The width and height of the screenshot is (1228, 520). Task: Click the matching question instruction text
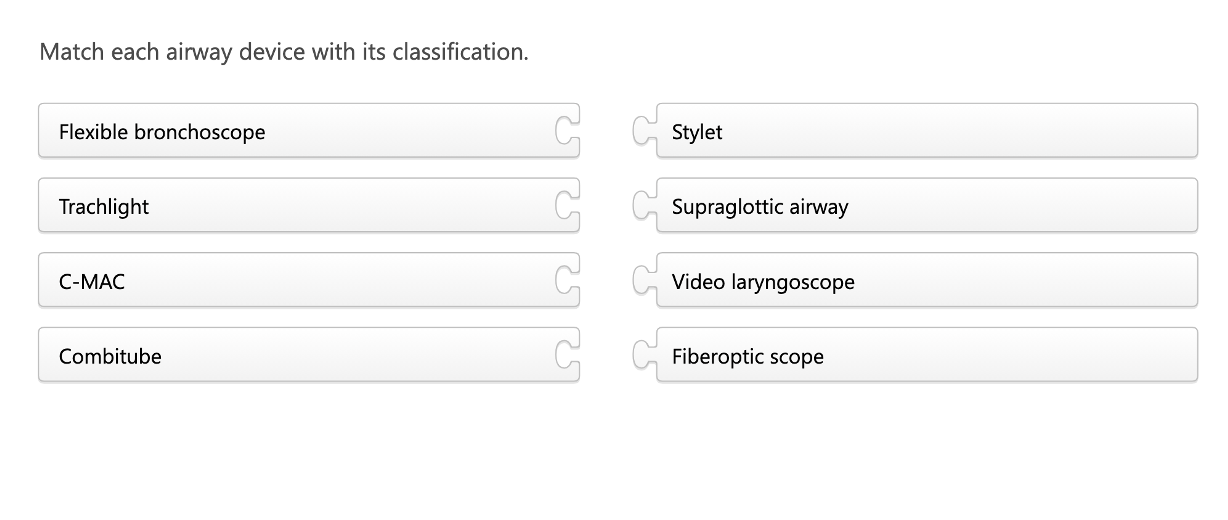[283, 52]
